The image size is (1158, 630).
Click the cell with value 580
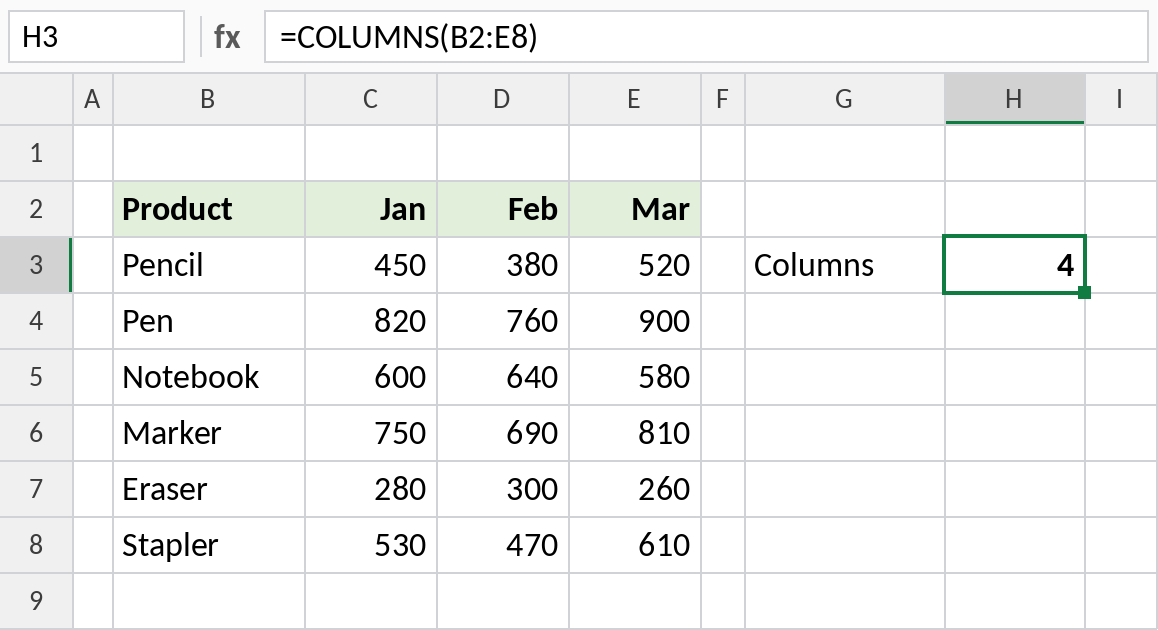tap(634, 377)
